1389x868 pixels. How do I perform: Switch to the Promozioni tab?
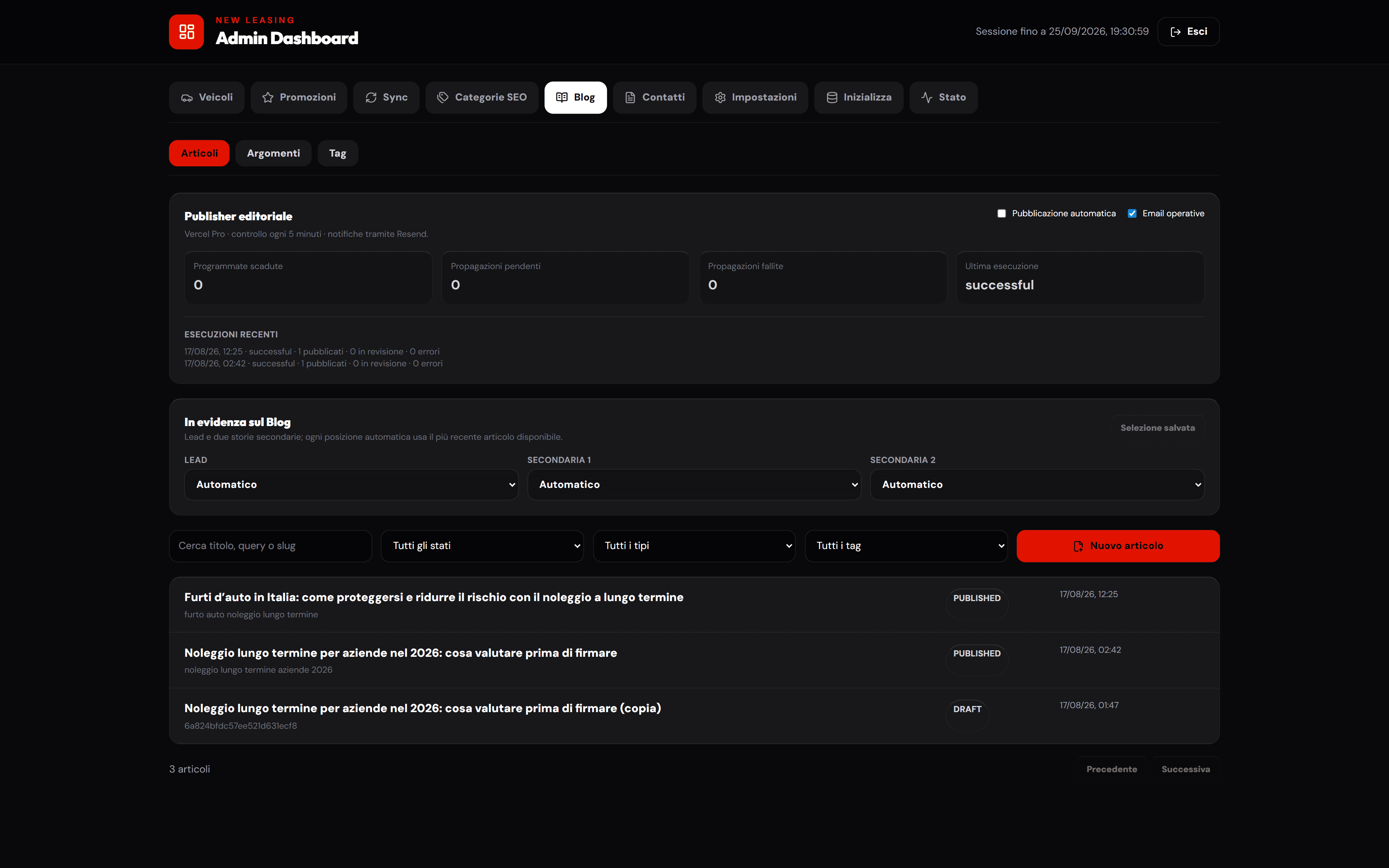[298, 98]
